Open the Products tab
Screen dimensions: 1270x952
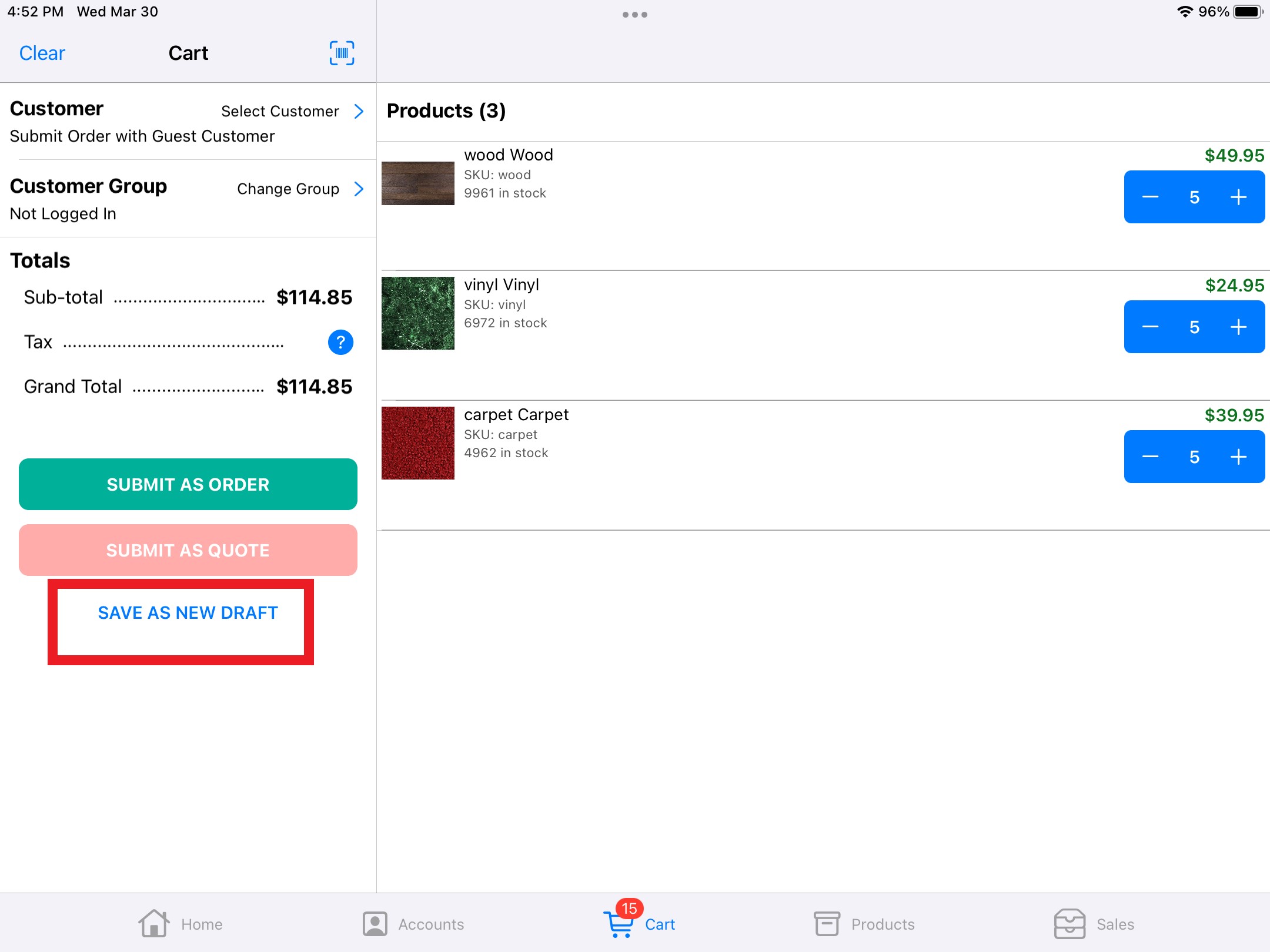(x=864, y=924)
